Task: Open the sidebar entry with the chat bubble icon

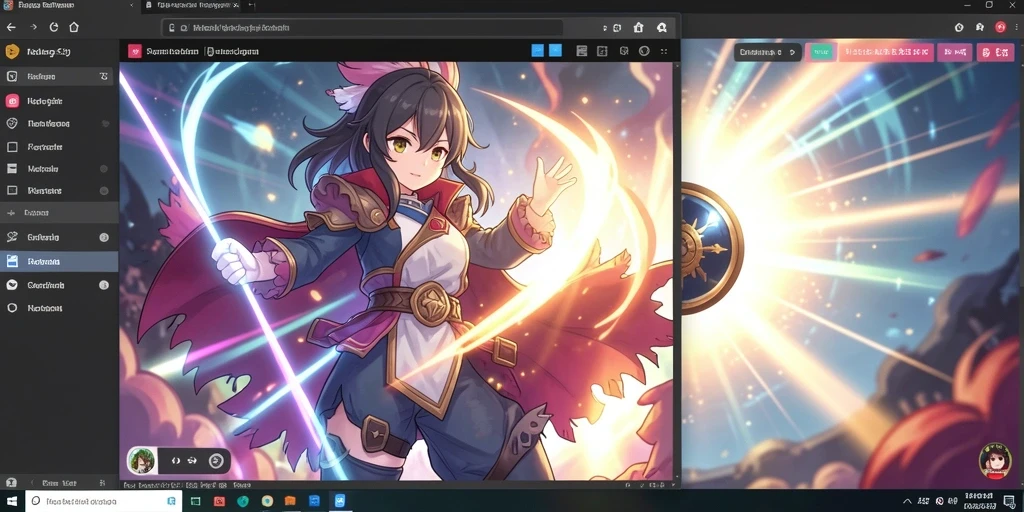Action: tap(57, 285)
